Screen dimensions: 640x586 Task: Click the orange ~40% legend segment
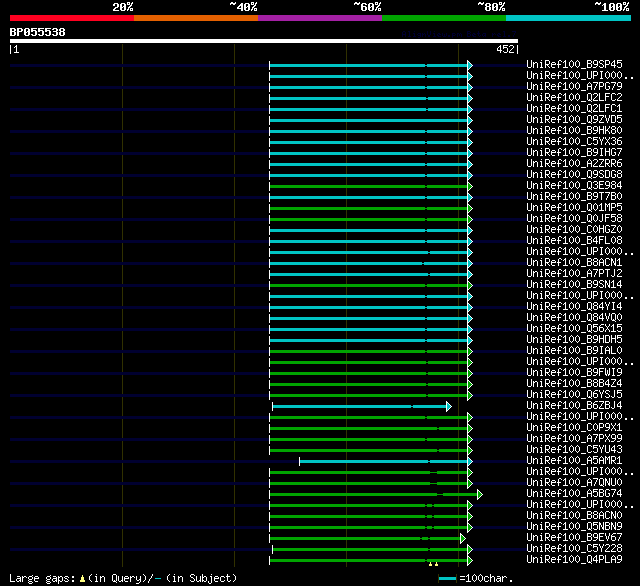pyautogui.click(x=196, y=18)
